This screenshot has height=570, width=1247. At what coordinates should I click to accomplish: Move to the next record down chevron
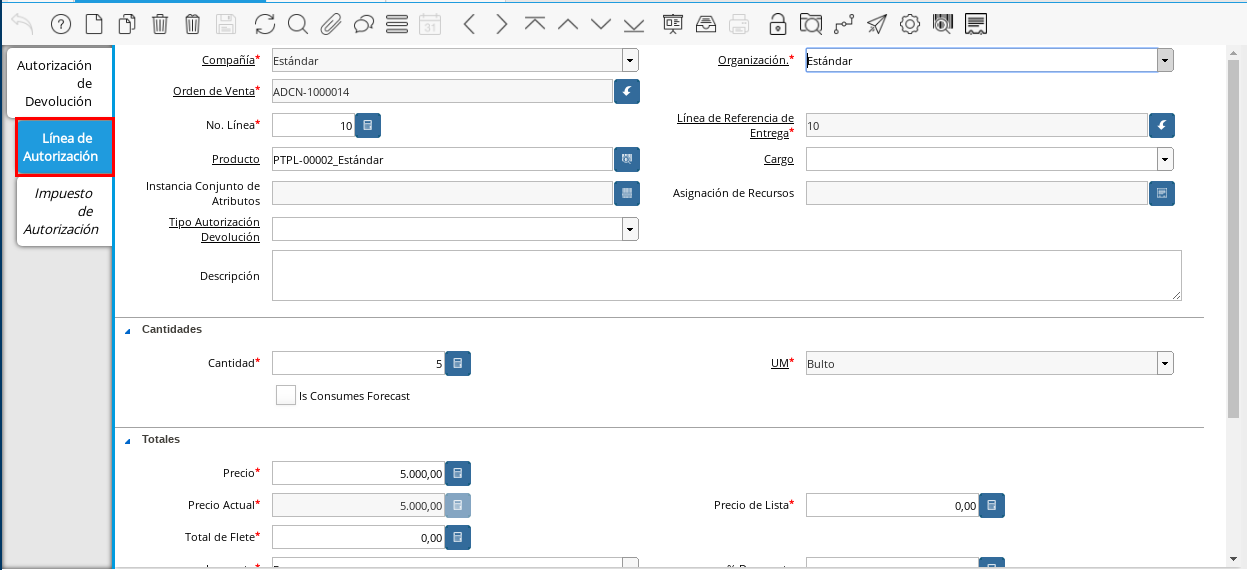coord(600,23)
